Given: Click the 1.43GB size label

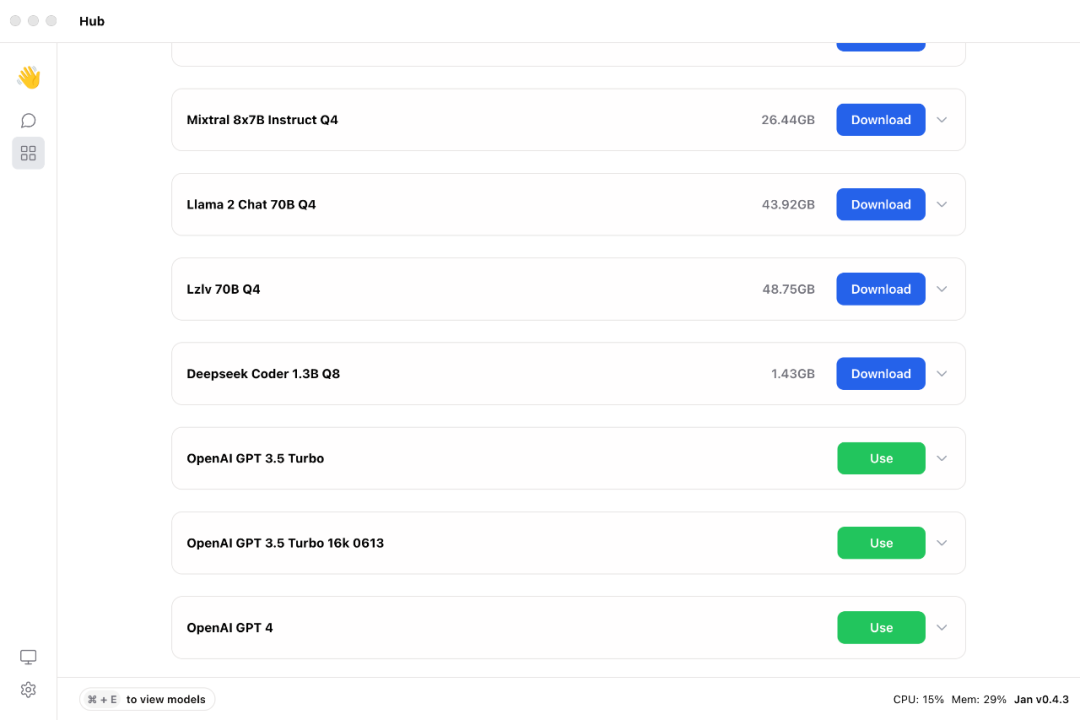Looking at the screenshot, I should [792, 373].
